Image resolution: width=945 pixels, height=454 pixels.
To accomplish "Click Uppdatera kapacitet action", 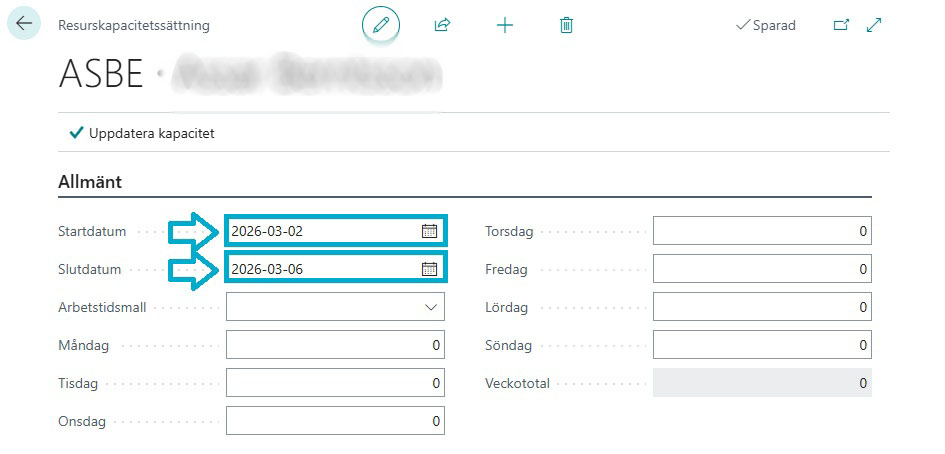I will (x=142, y=133).
